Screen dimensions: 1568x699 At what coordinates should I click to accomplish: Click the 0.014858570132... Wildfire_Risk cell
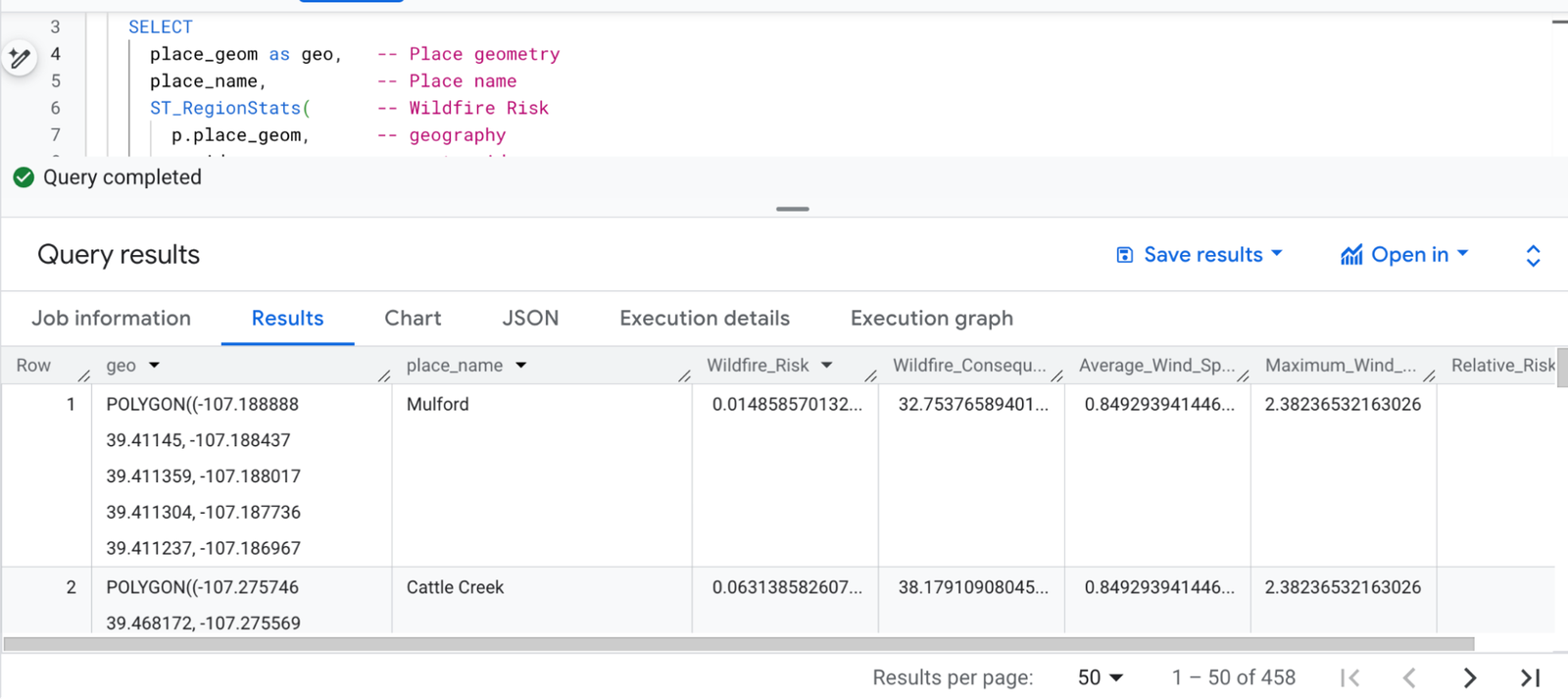tap(785, 475)
